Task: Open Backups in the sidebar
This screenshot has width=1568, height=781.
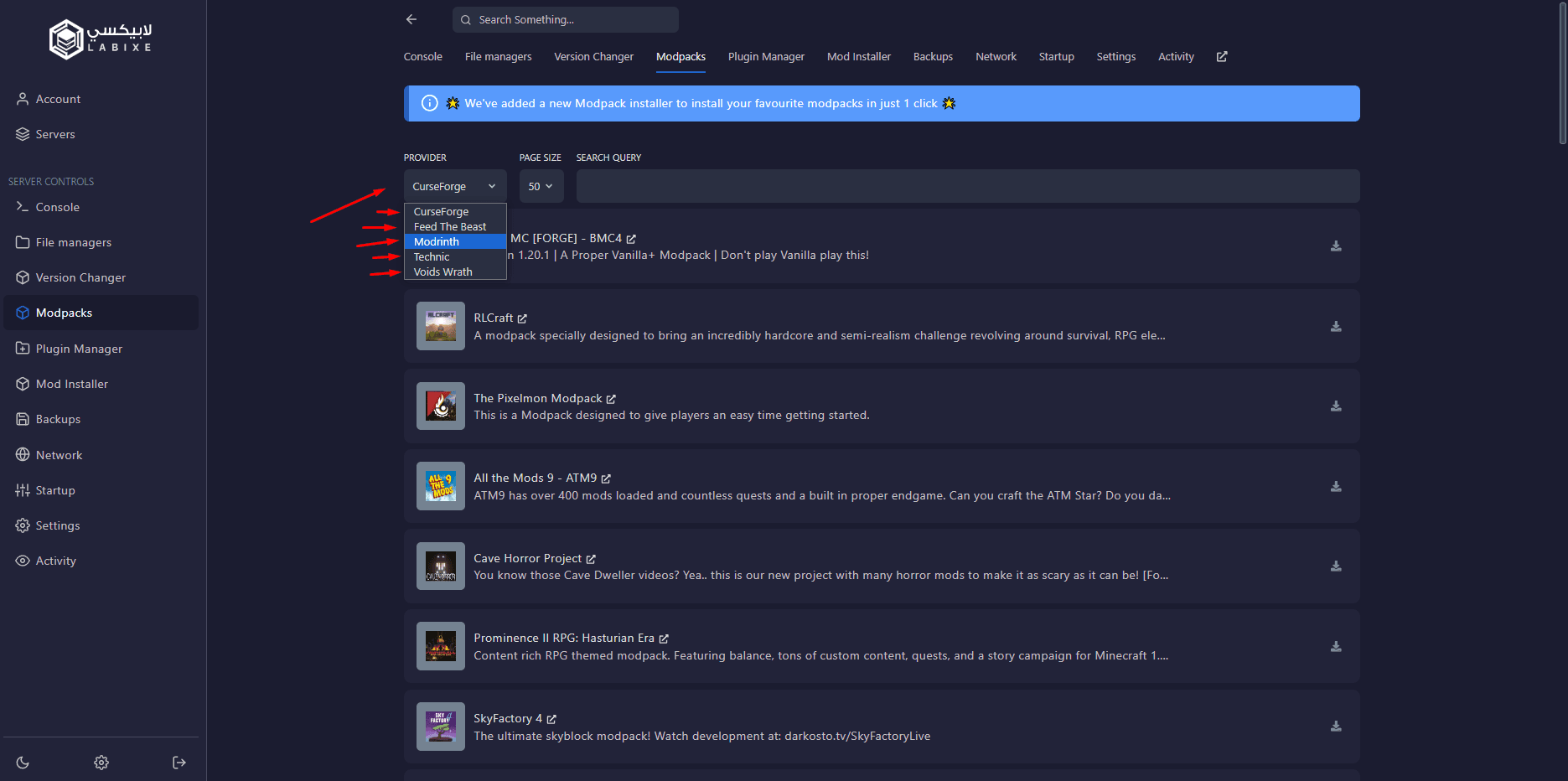Action: point(101,419)
